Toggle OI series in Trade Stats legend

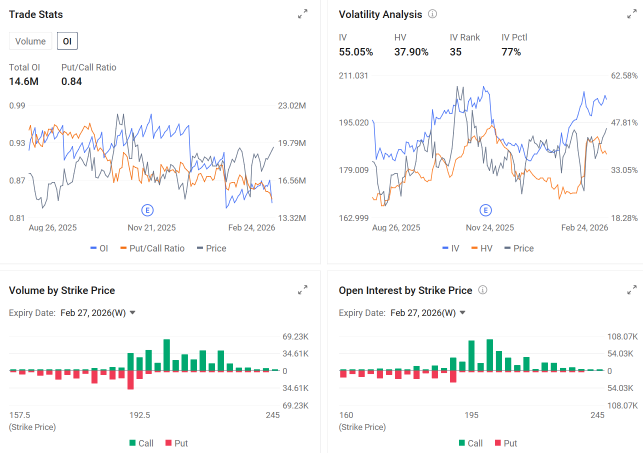(99, 248)
